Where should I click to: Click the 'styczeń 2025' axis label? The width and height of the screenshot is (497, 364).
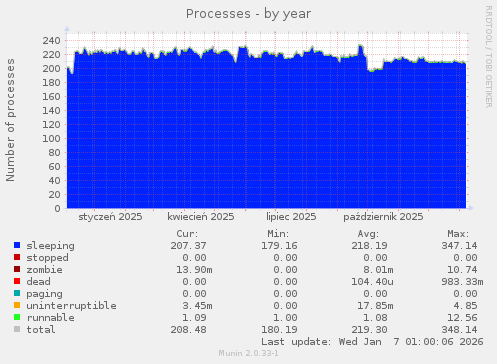110,217
